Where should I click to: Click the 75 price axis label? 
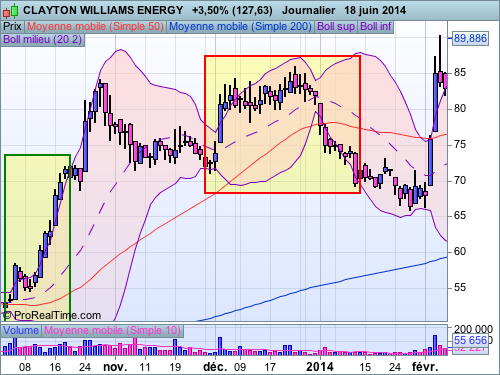460,145
